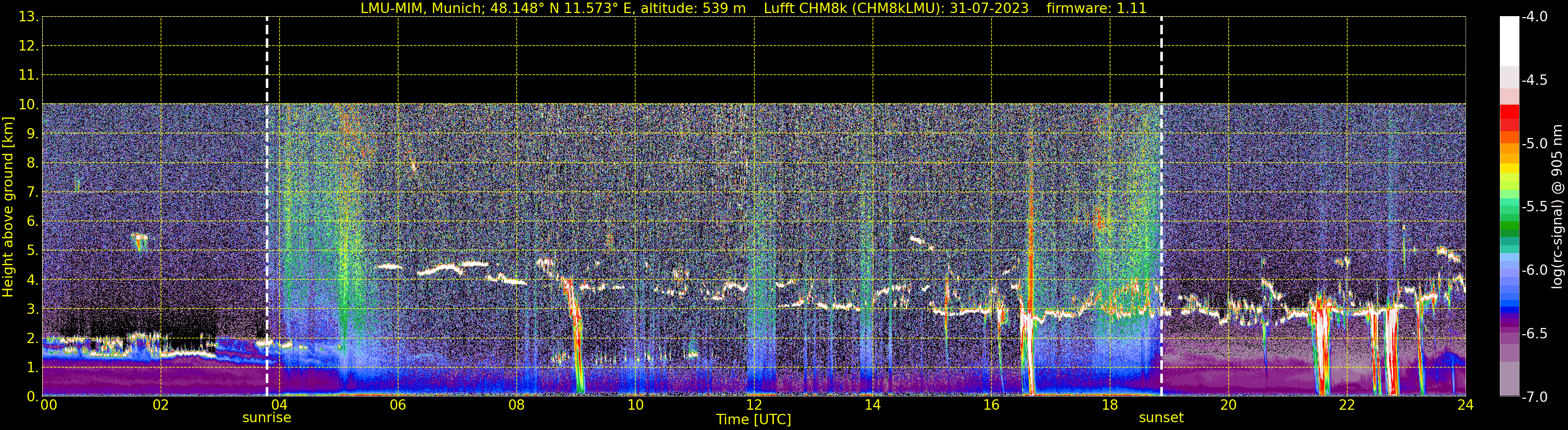Image resolution: width=1568 pixels, height=430 pixels.
Task: Click the "-4.5" colorbar tick label
Action: (1534, 80)
